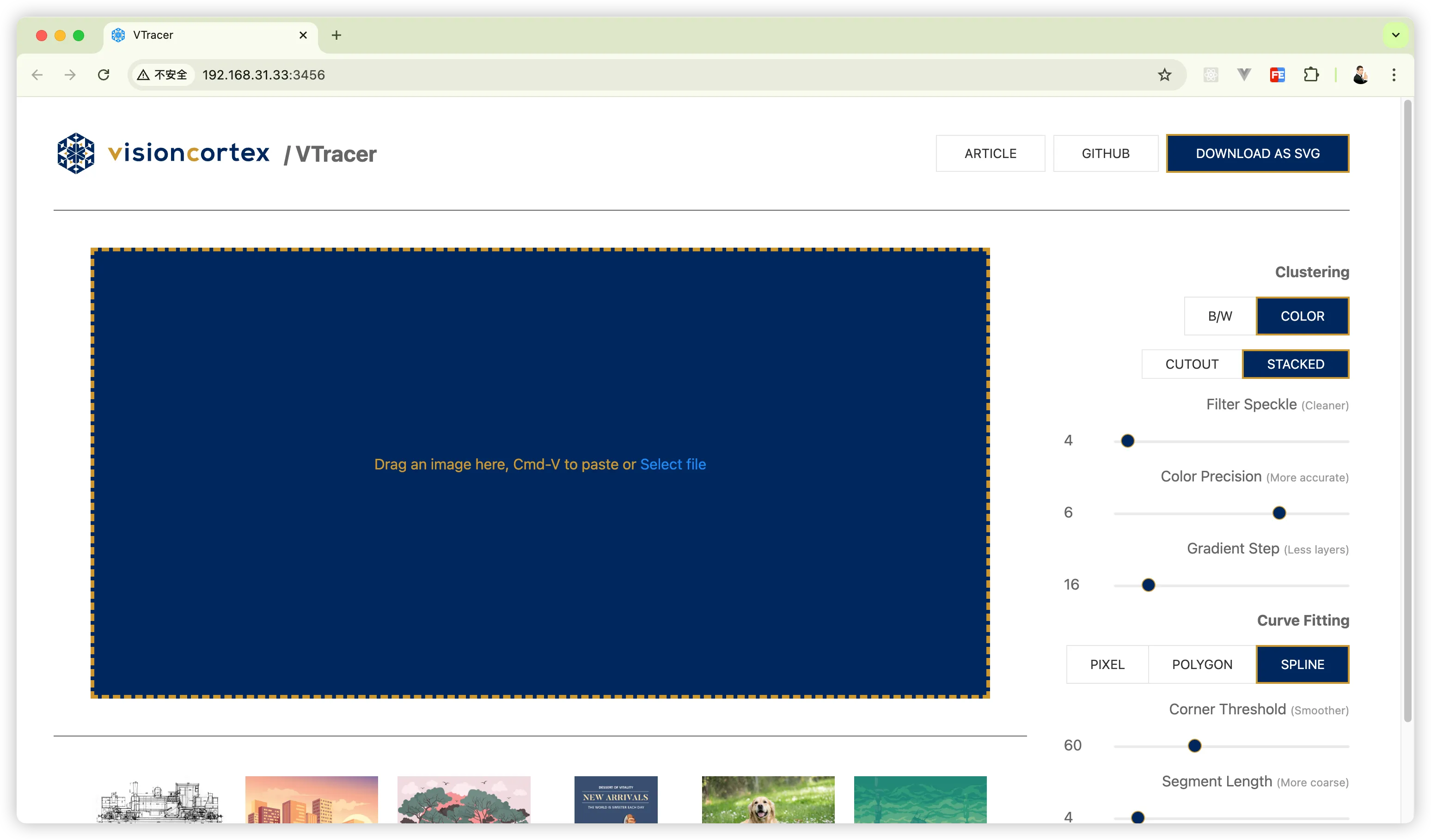
Task: Open the React DevTools extension icon
Action: click(x=1211, y=75)
